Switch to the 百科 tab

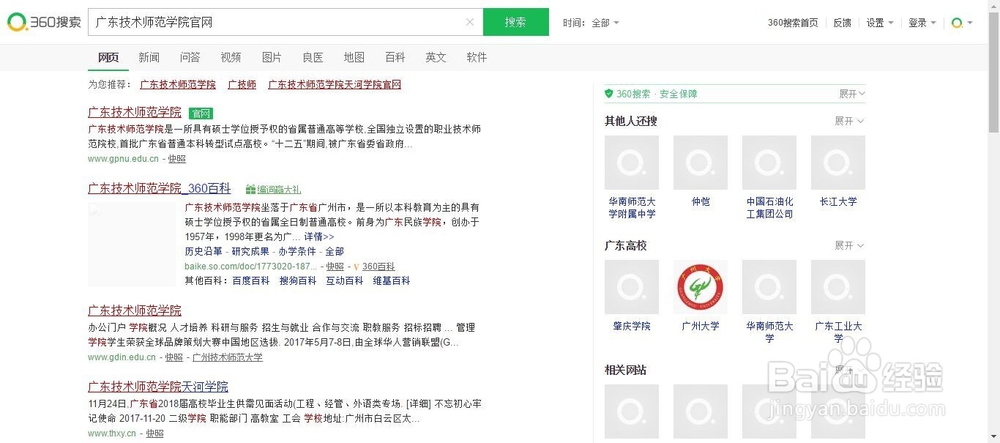395,57
